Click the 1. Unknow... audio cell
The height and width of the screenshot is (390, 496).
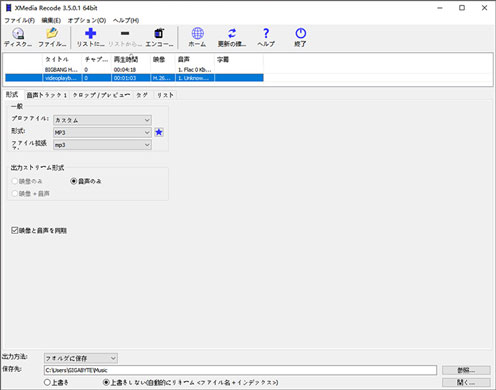(195, 78)
